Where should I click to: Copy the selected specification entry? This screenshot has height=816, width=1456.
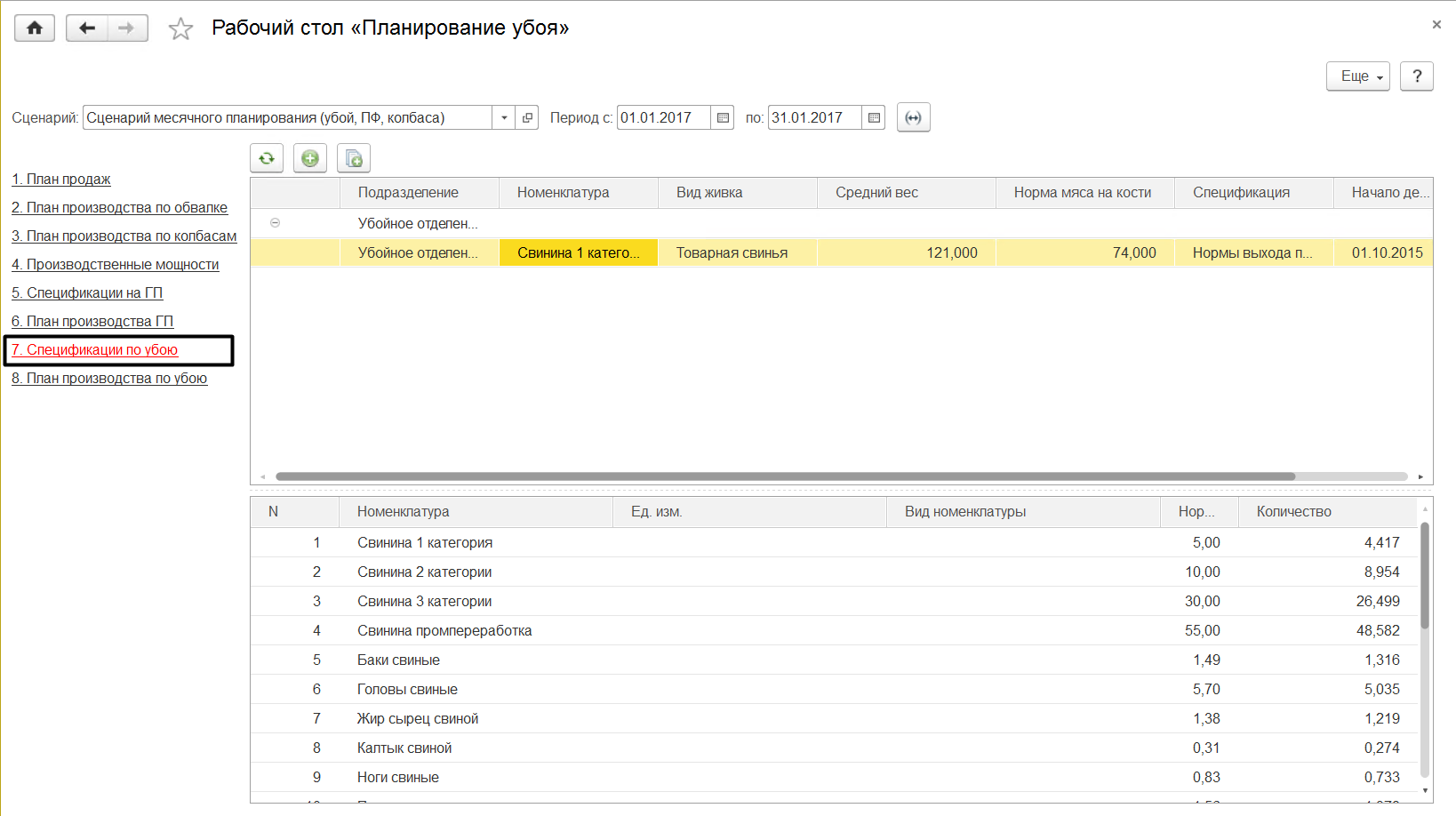click(x=354, y=158)
